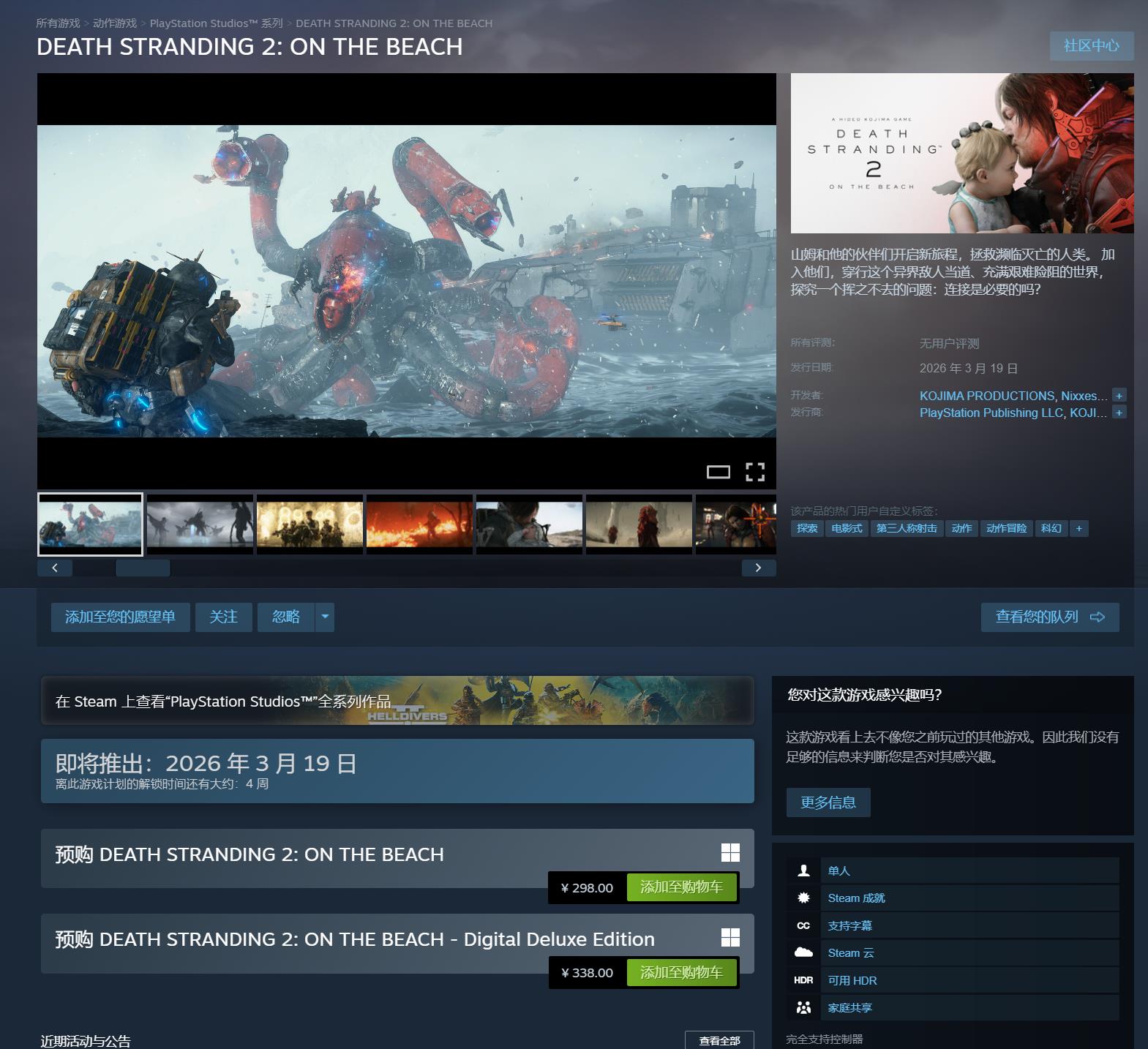Open 社区中心 community hub
The width and height of the screenshot is (1148, 1049).
click(x=1091, y=45)
